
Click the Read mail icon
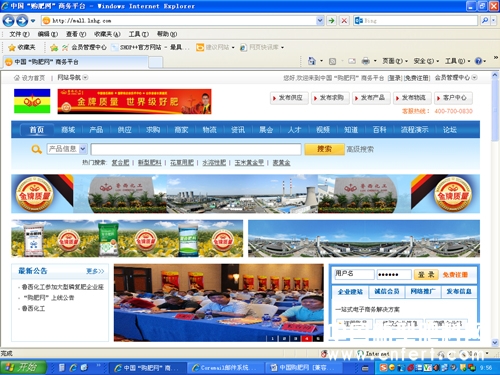tap(352, 61)
